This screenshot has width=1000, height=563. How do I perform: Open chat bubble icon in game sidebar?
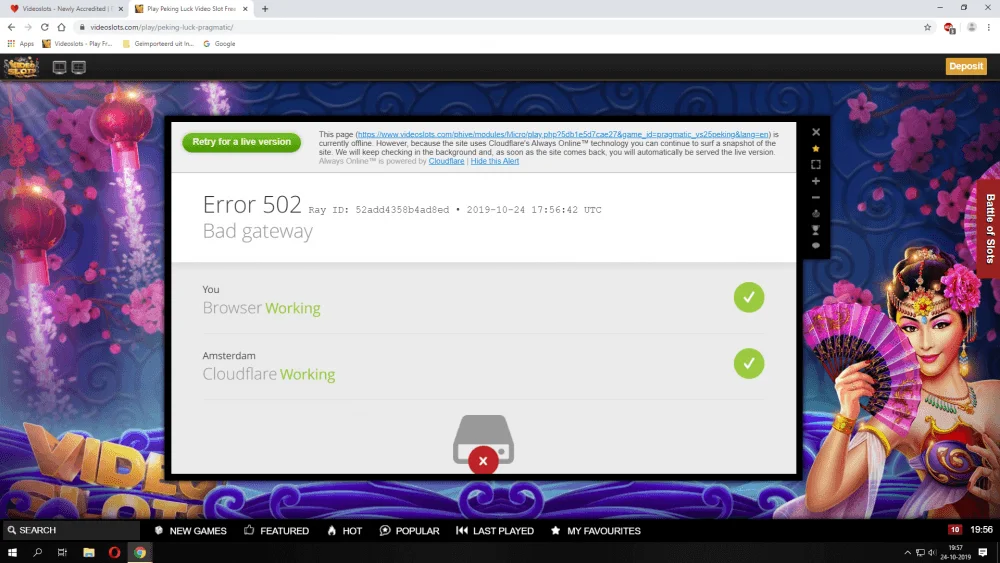click(816, 246)
